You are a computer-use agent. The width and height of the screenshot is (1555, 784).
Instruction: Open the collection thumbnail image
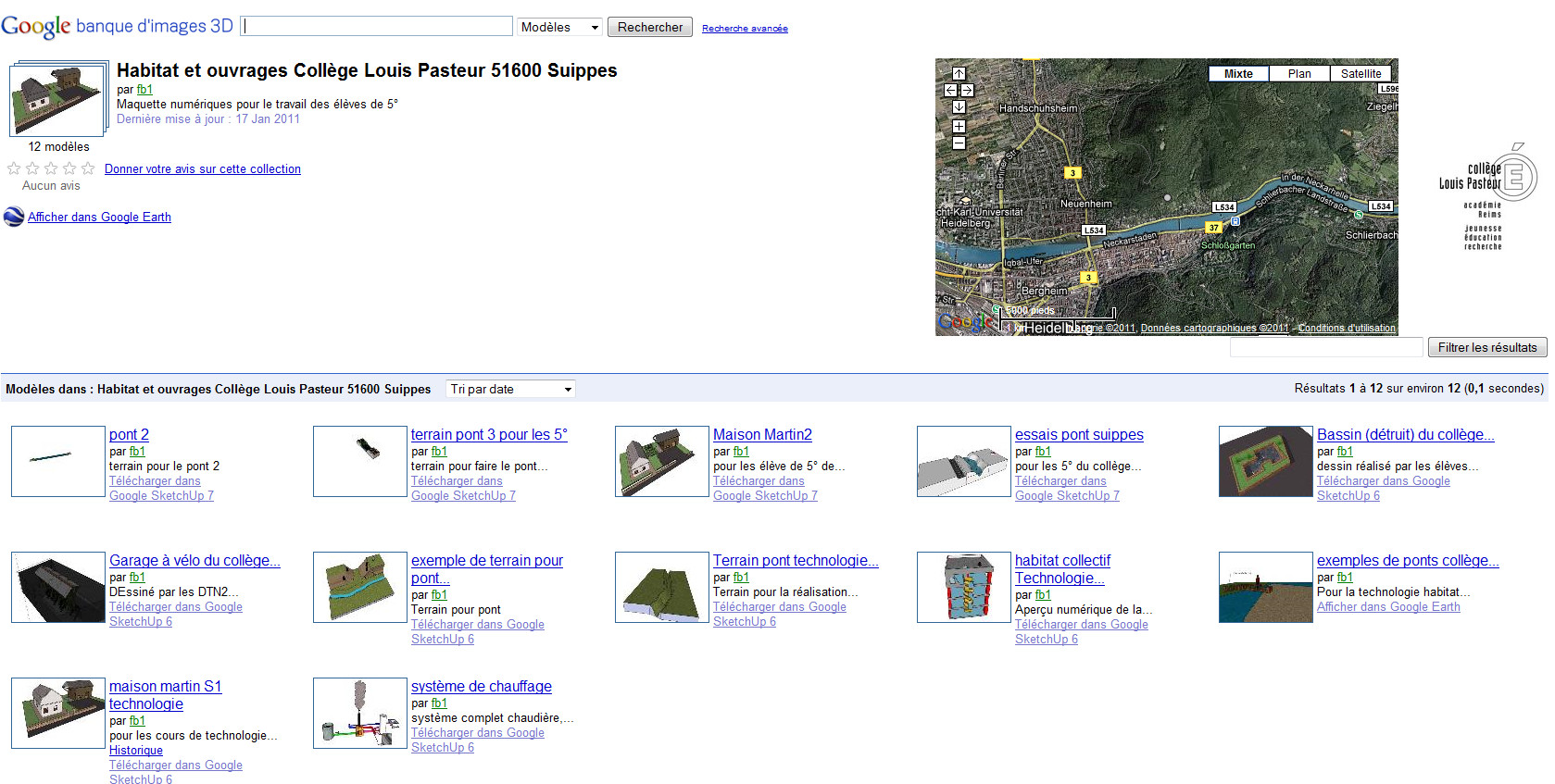click(x=58, y=98)
